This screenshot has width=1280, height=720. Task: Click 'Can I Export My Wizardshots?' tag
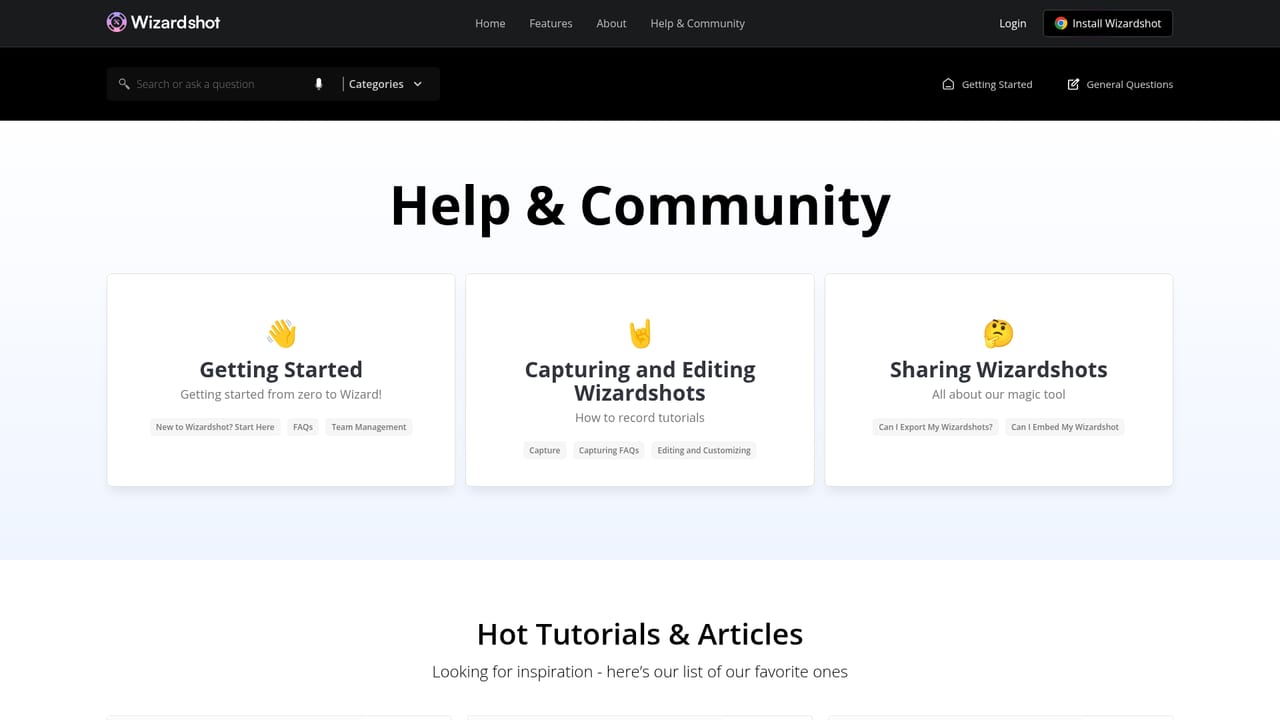(x=936, y=427)
